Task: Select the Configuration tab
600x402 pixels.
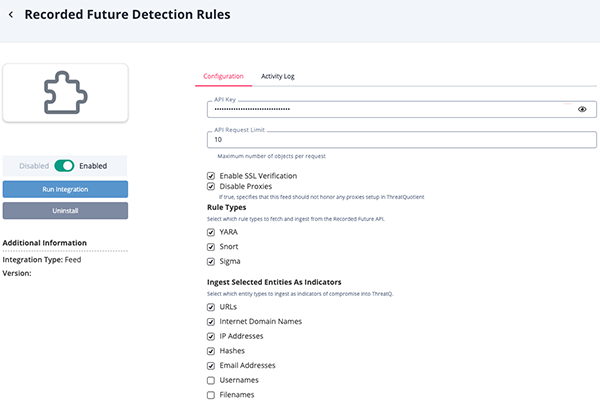Action: (223, 76)
